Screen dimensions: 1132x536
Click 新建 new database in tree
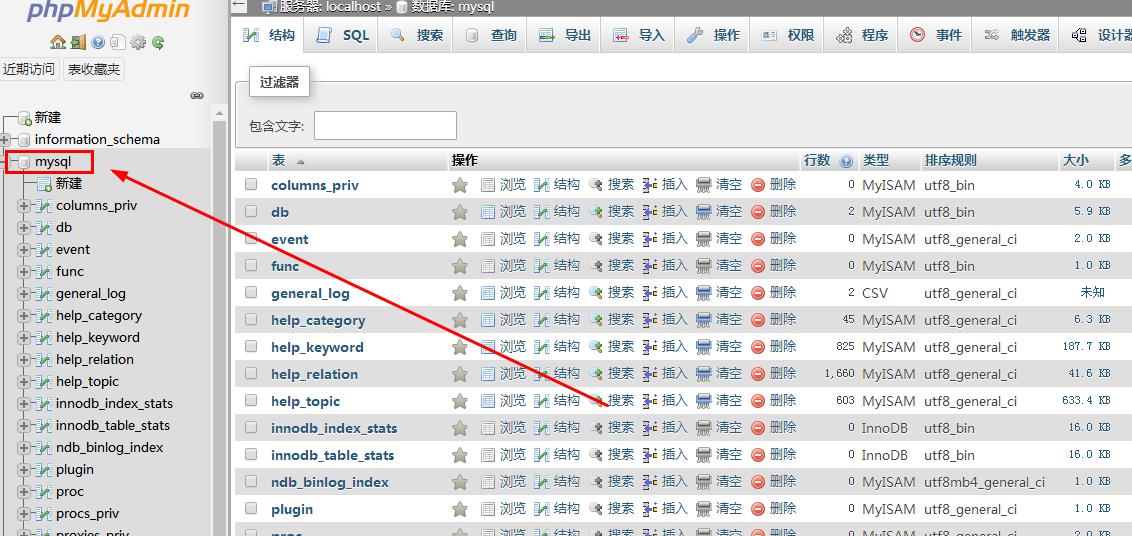point(48,118)
